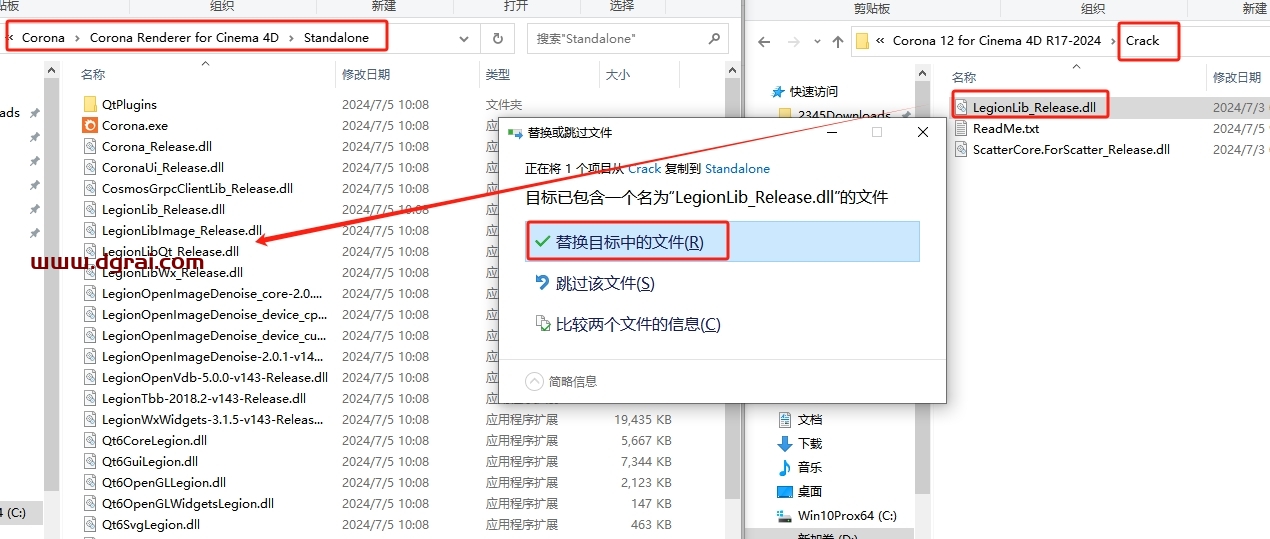
Task: Select the QtPlugins folder icon
Action: pyautogui.click(x=90, y=104)
